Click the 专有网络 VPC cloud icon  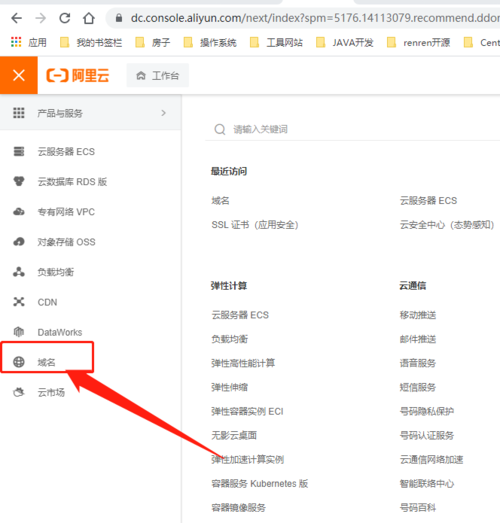19,211
